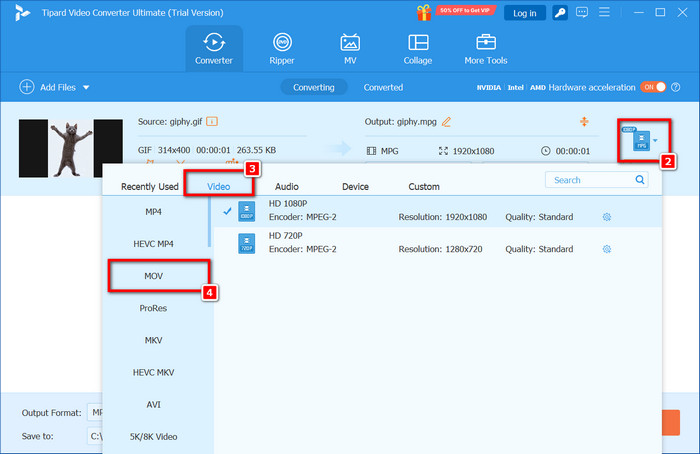Select the Audio format tab
700x454 pixels.
pyautogui.click(x=287, y=187)
